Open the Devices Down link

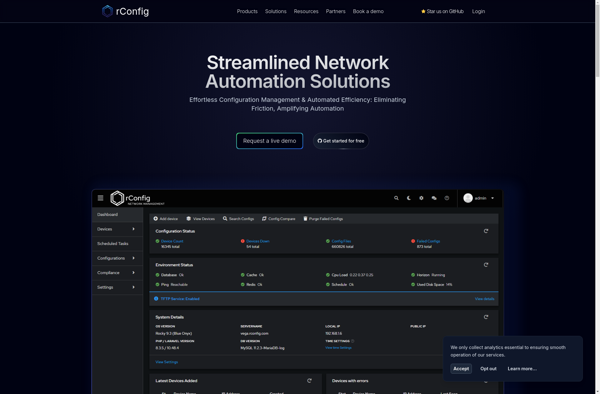click(258, 241)
